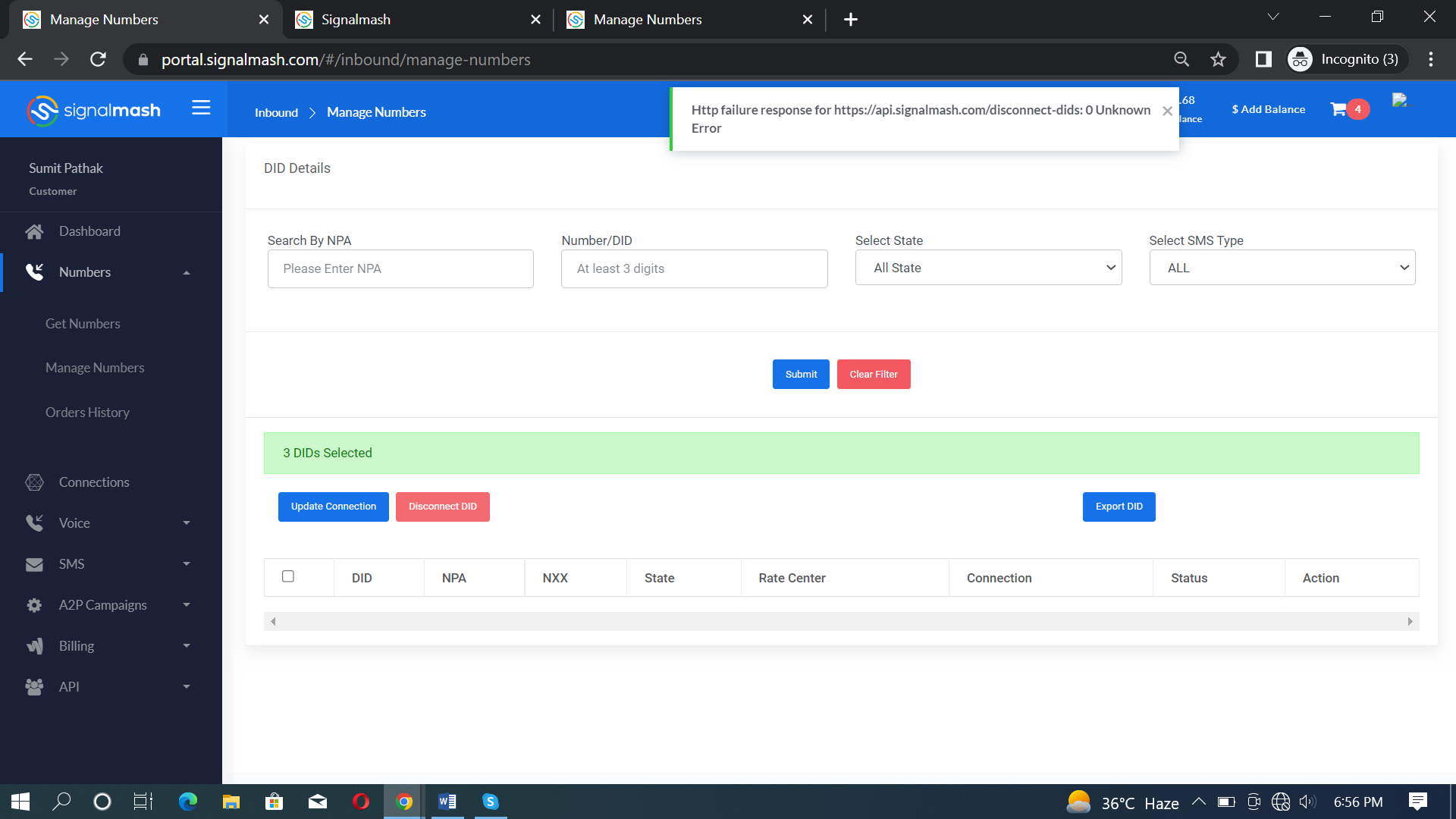1456x819 pixels.
Task: Open the Select SMS Type dropdown
Action: click(x=1282, y=268)
